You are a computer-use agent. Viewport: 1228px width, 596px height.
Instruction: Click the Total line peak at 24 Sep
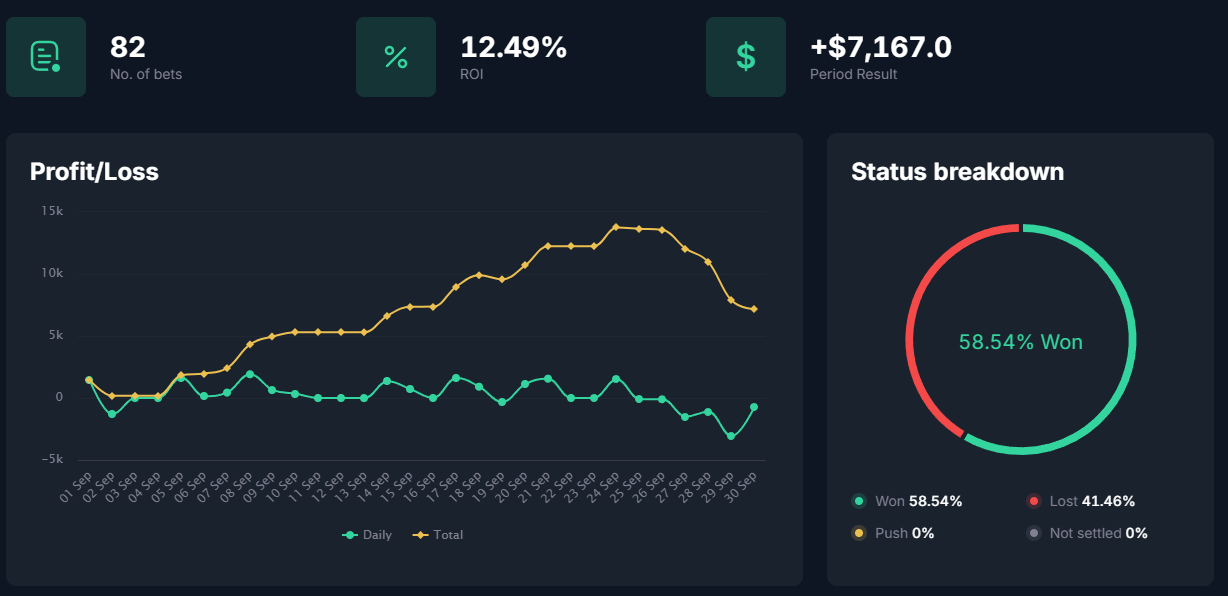tap(616, 227)
